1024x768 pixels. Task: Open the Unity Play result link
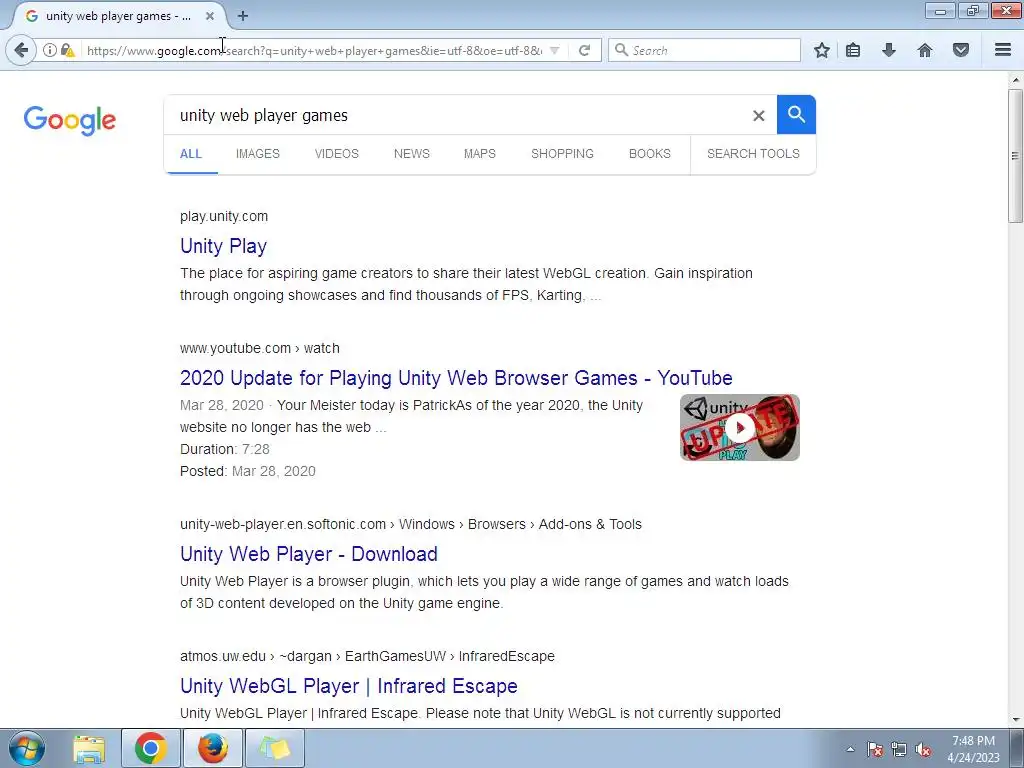coord(223,246)
